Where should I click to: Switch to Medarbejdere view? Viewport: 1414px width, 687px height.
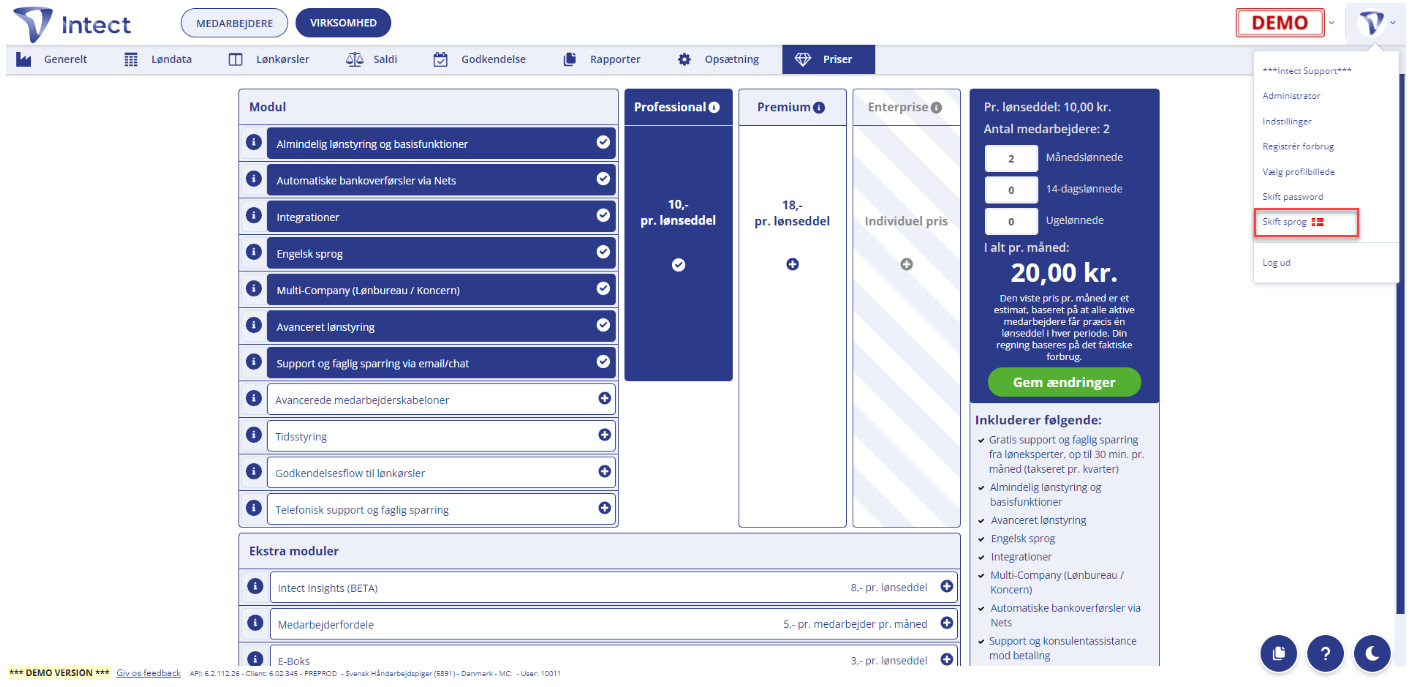[x=234, y=23]
